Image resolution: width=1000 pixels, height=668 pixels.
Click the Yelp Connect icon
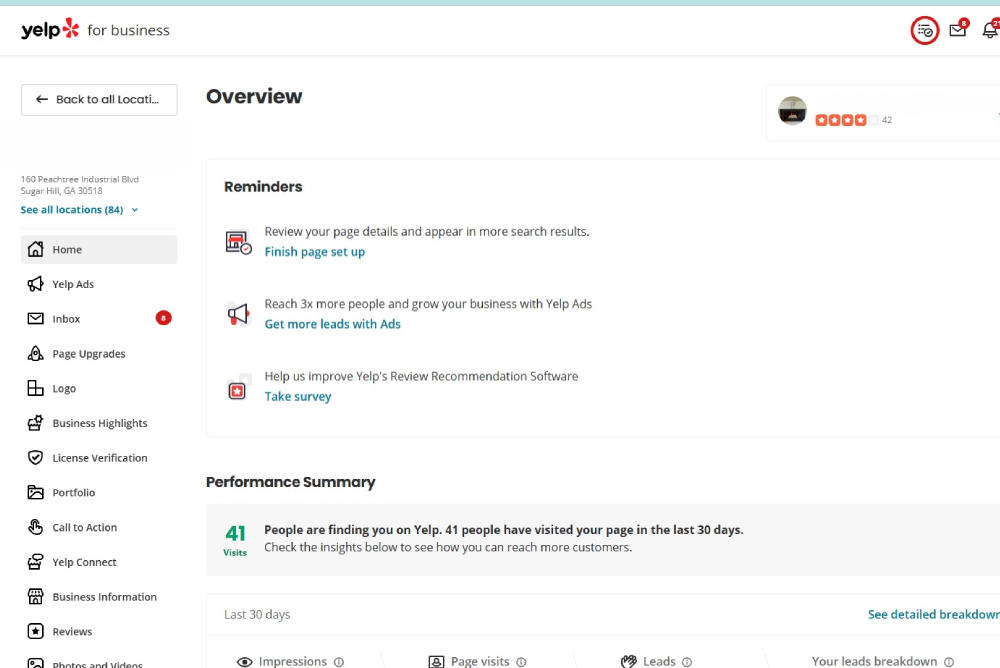[36, 562]
